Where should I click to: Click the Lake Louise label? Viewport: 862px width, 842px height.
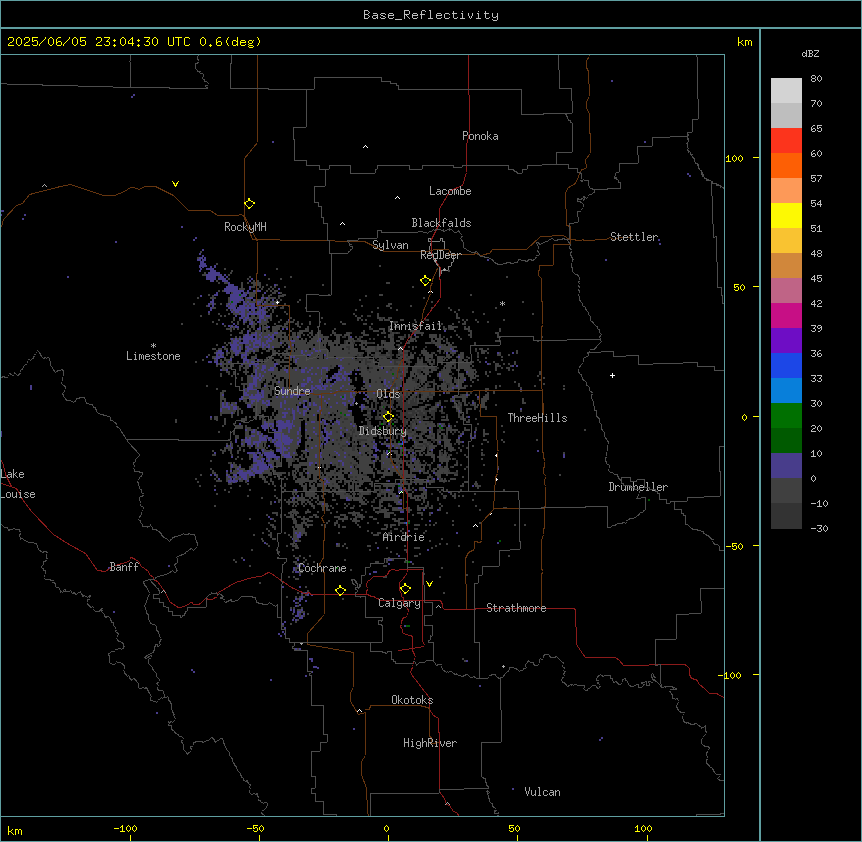point(18,484)
